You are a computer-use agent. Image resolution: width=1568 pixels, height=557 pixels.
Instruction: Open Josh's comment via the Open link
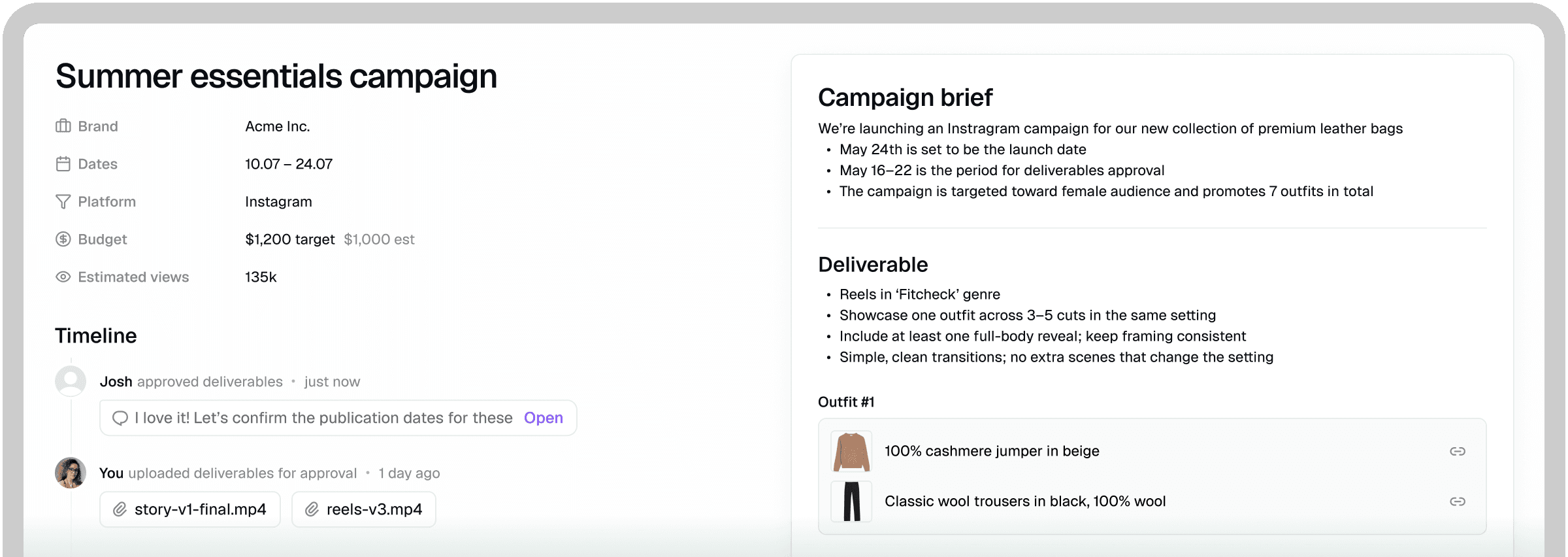click(544, 418)
